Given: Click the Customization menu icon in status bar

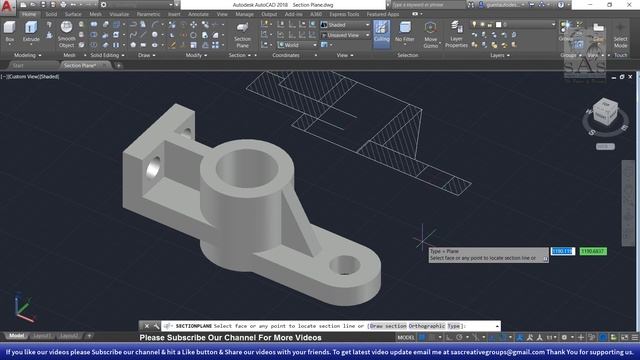Looking at the screenshot, I should tap(635, 338).
